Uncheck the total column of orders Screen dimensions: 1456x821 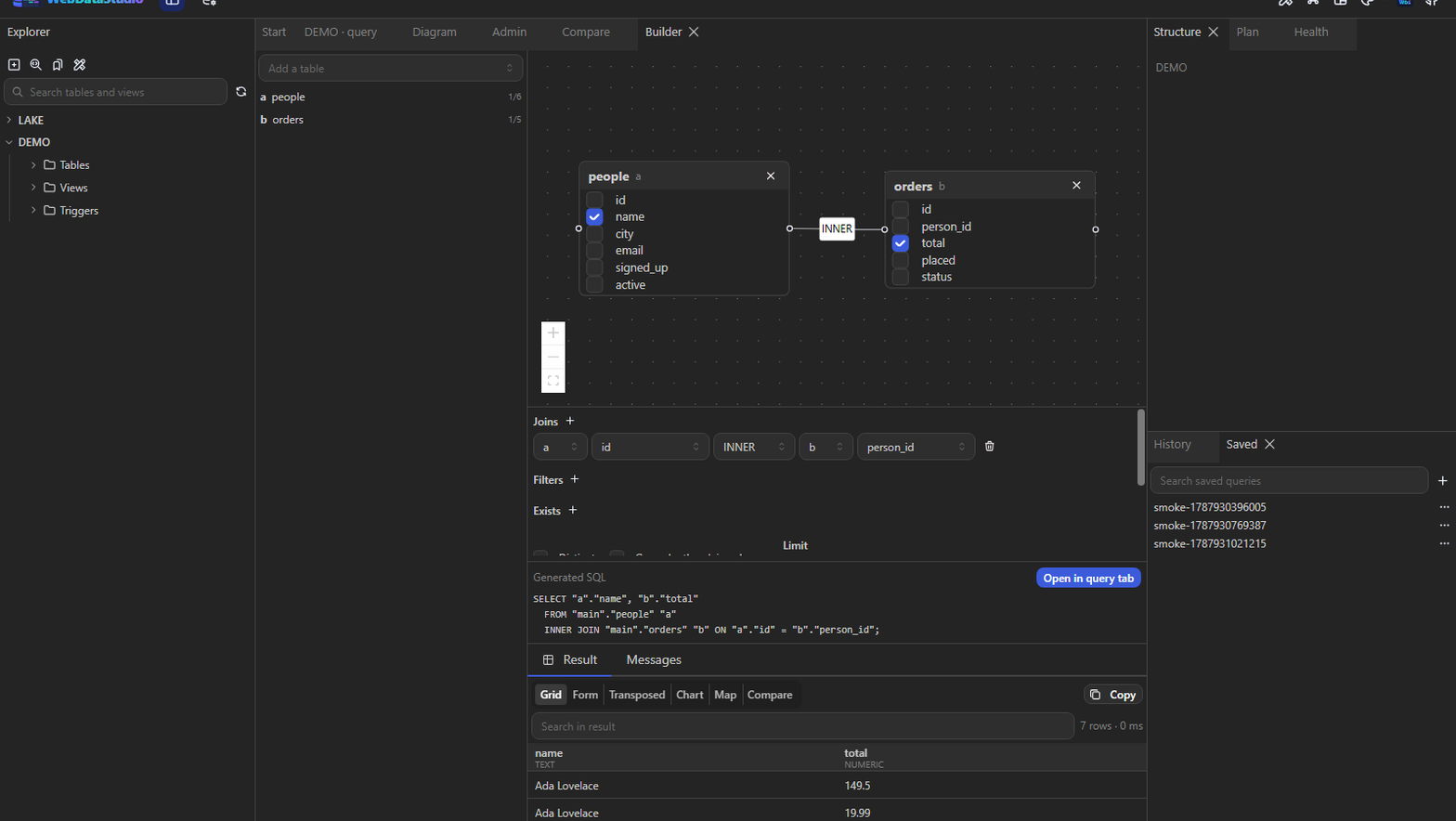coord(901,243)
